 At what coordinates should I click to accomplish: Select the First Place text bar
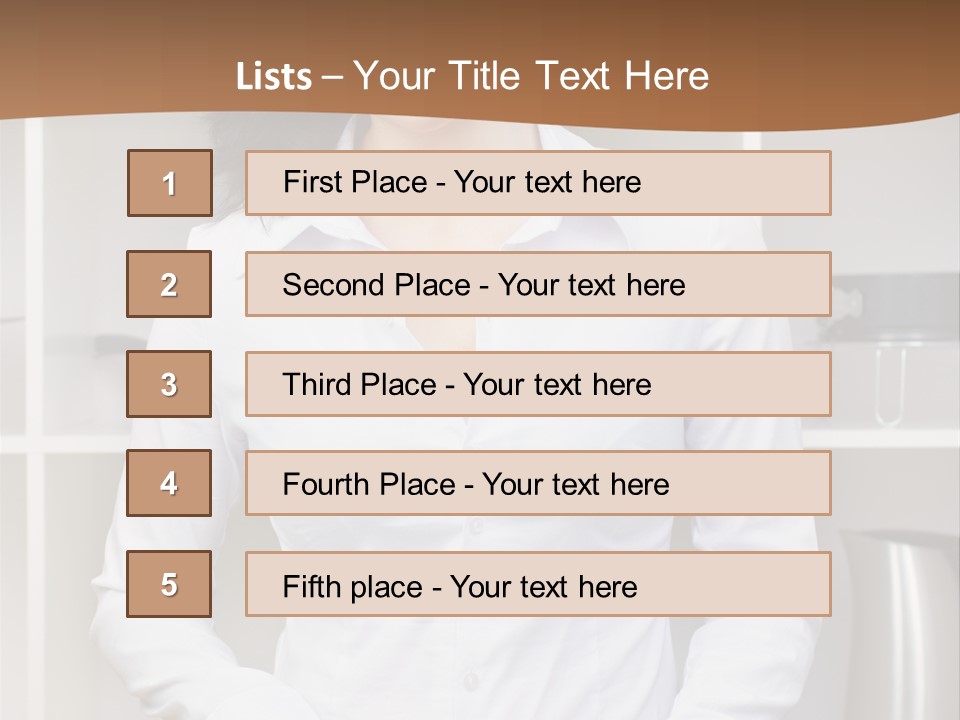coord(538,183)
